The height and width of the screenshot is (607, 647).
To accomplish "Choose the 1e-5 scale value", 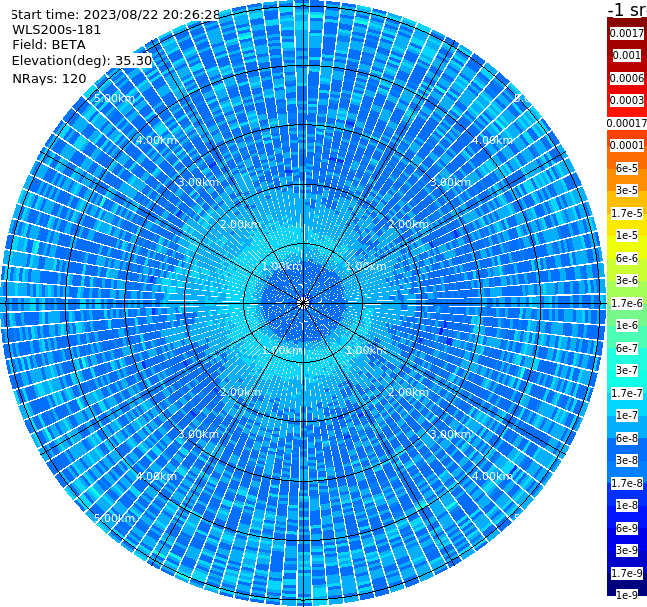I will pyautogui.click(x=627, y=235).
